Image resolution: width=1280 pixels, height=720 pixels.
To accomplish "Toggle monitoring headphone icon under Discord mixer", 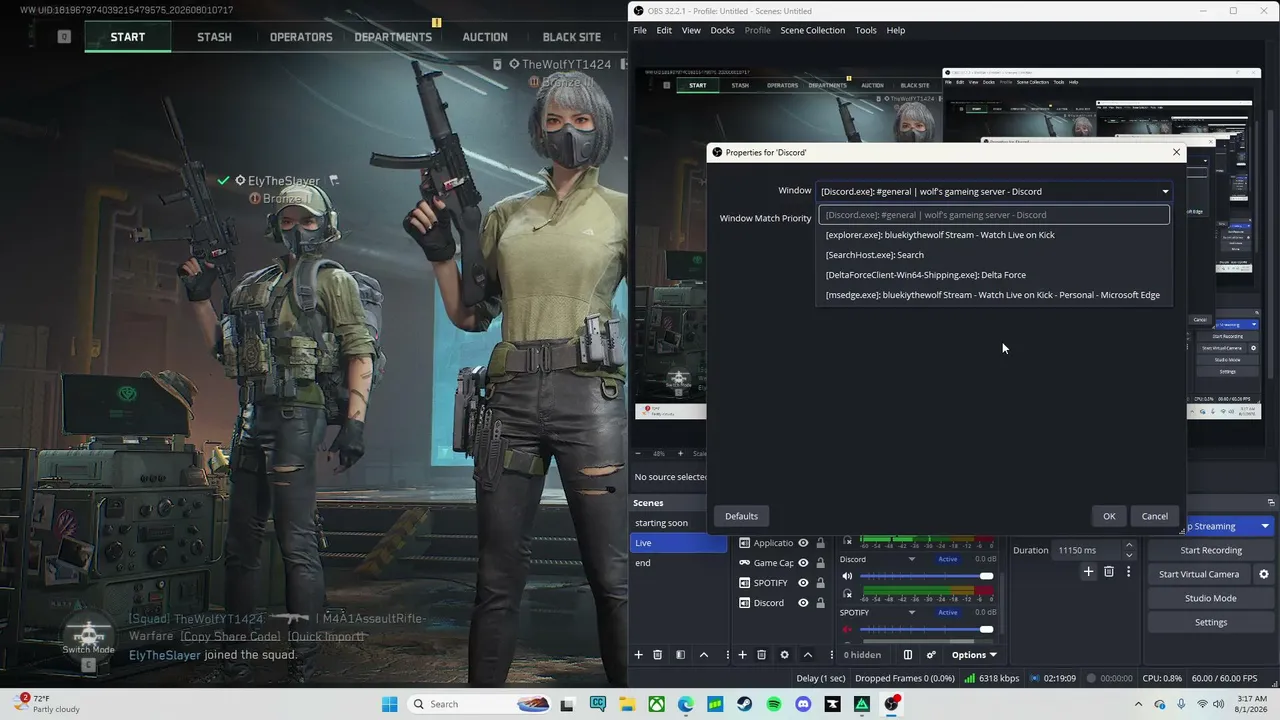I will 848,593.
